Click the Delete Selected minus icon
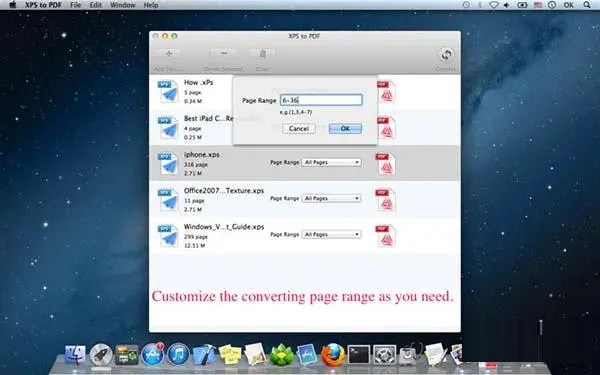The image size is (600, 375). pyautogui.click(x=224, y=53)
